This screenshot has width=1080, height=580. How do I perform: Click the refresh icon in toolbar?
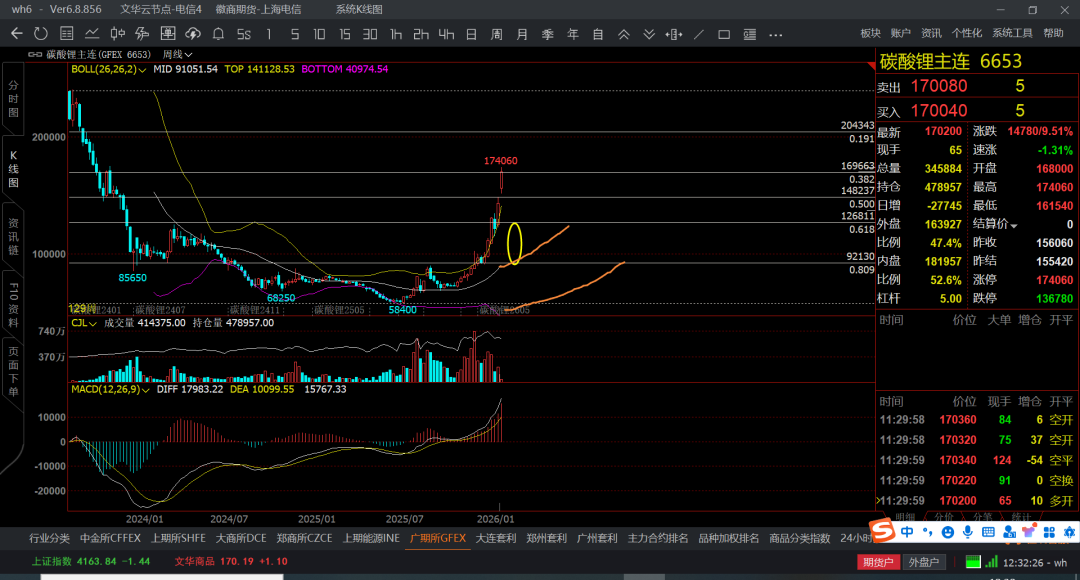[41, 33]
